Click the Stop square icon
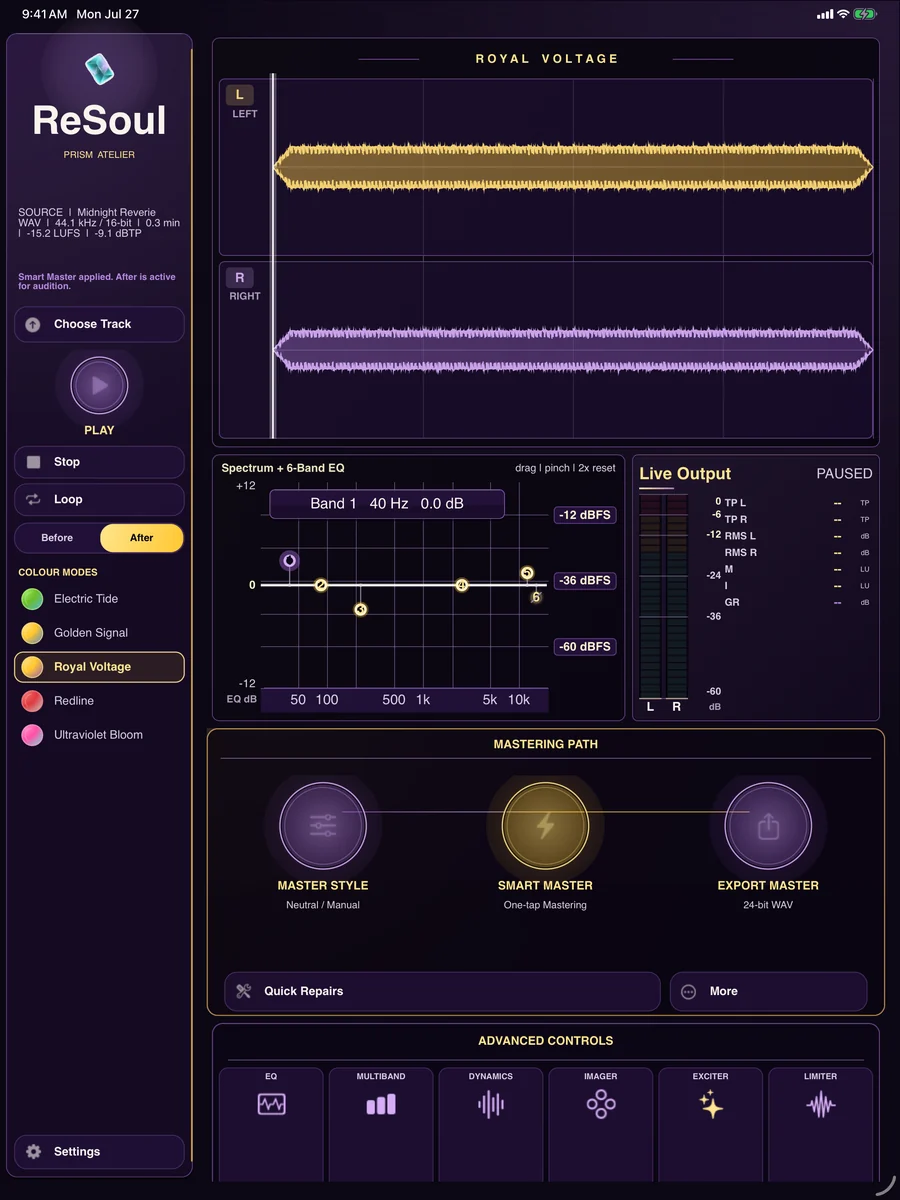The image size is (900, 1200). pos(33,462)
